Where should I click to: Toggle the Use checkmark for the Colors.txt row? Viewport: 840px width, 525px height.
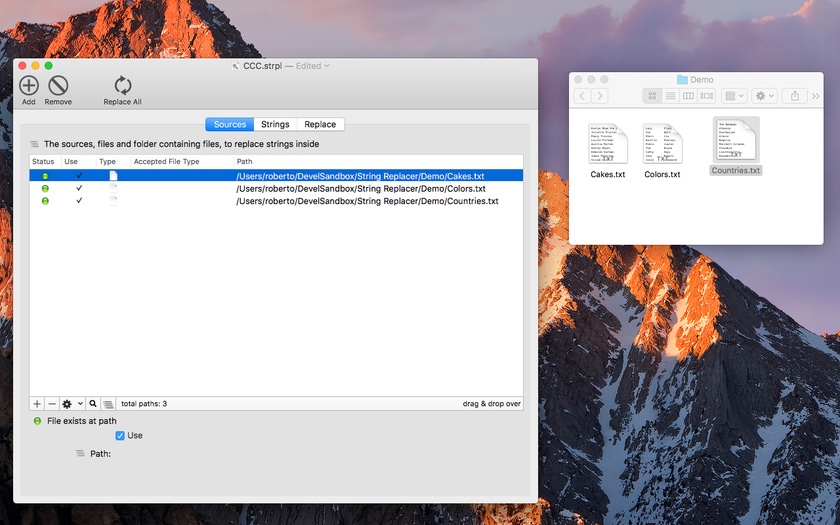tap(79, 188)
